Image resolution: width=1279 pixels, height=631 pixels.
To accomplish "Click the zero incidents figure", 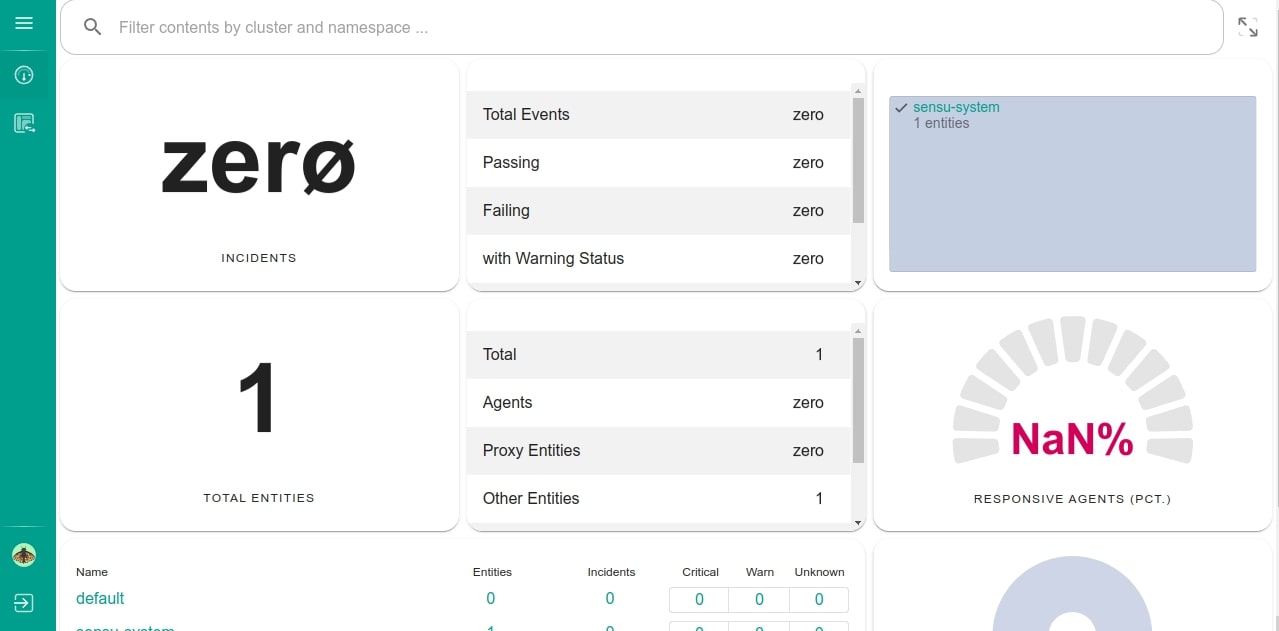I will [x=259, y=166].
